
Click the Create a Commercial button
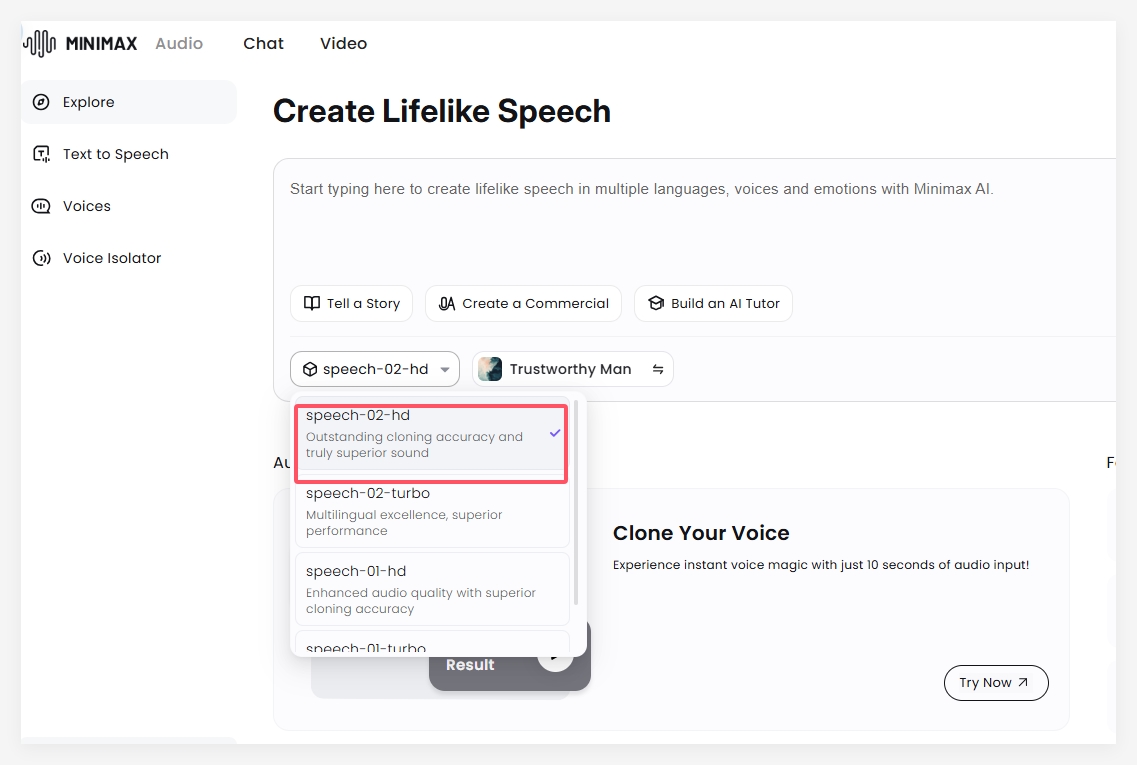tap(523, 304)
